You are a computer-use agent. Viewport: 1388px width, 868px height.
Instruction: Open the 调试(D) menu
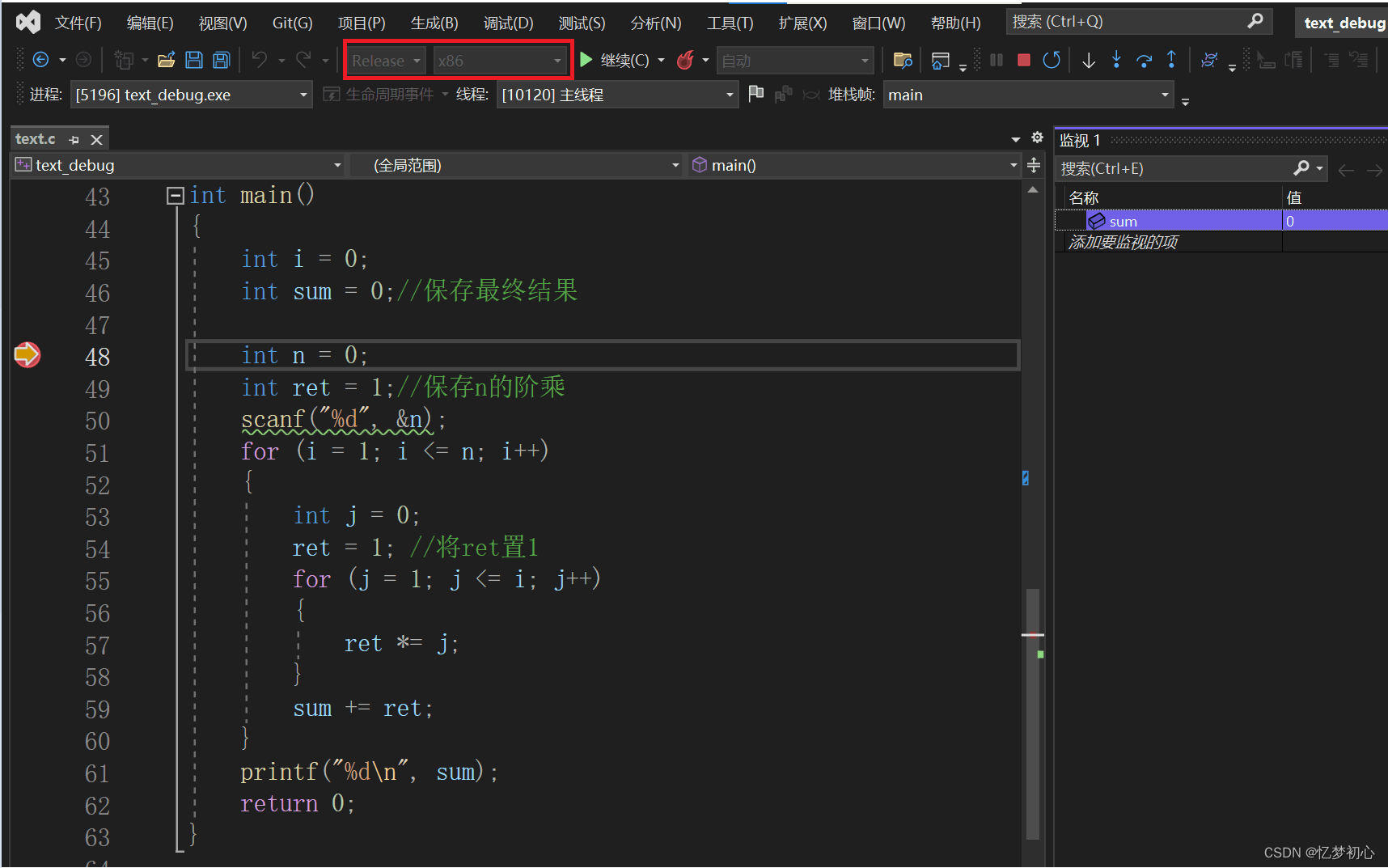tap(508, 23)
